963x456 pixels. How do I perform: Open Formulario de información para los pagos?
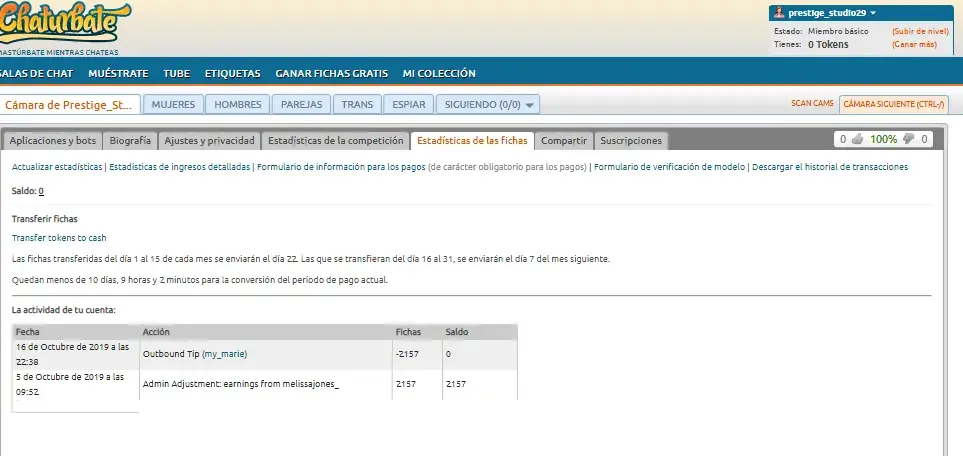pos(341,167)
